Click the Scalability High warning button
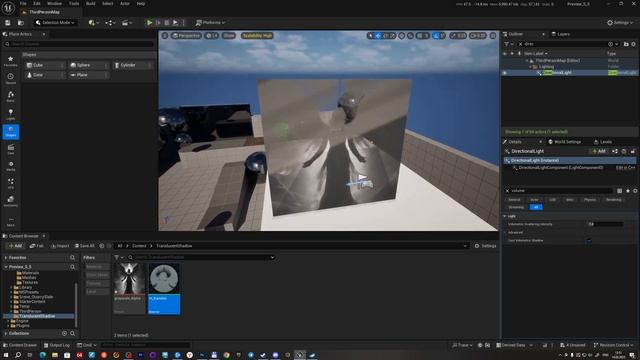 [257, 36]
